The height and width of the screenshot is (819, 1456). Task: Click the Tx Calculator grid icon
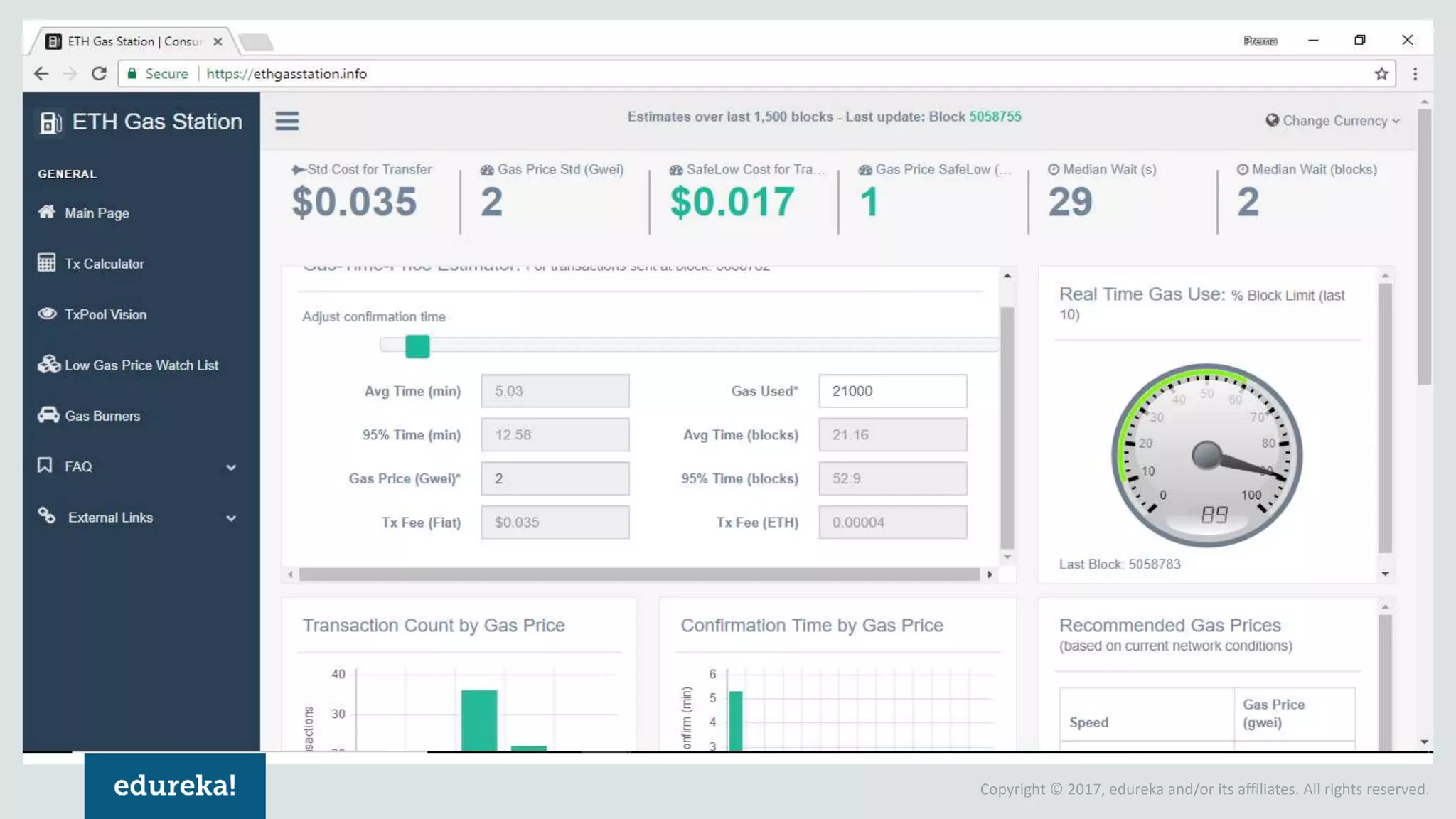coord(47,263)
